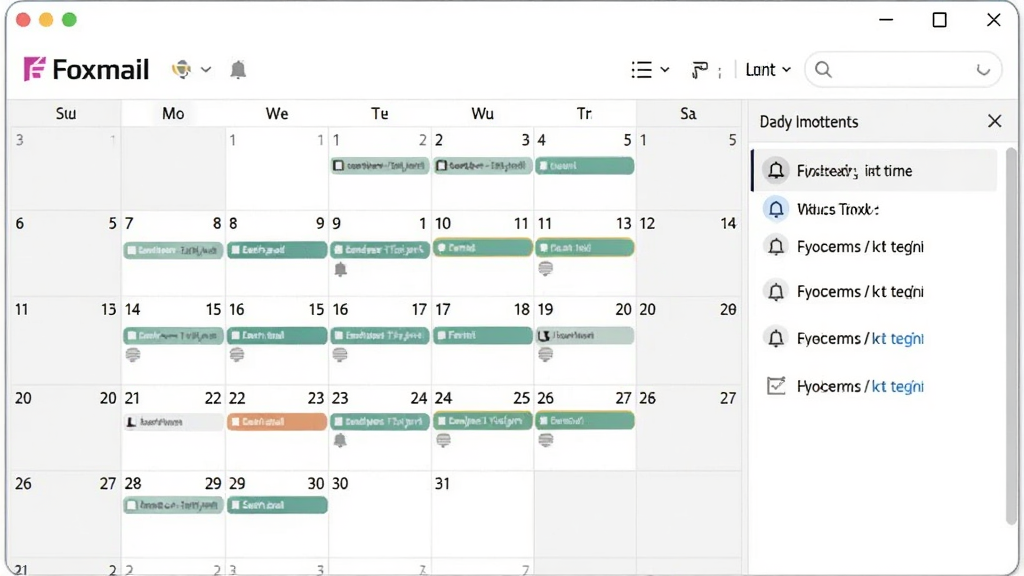Tick the checkbox on Wednesday 2 event
1024x576 pixels.
(441, 166)
